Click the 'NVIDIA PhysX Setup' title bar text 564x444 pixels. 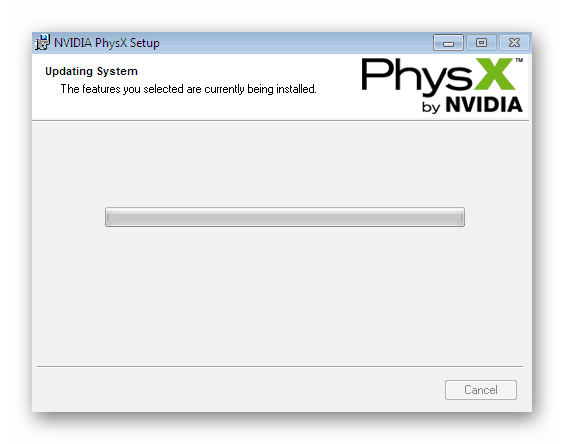click(x=107, y=43)
